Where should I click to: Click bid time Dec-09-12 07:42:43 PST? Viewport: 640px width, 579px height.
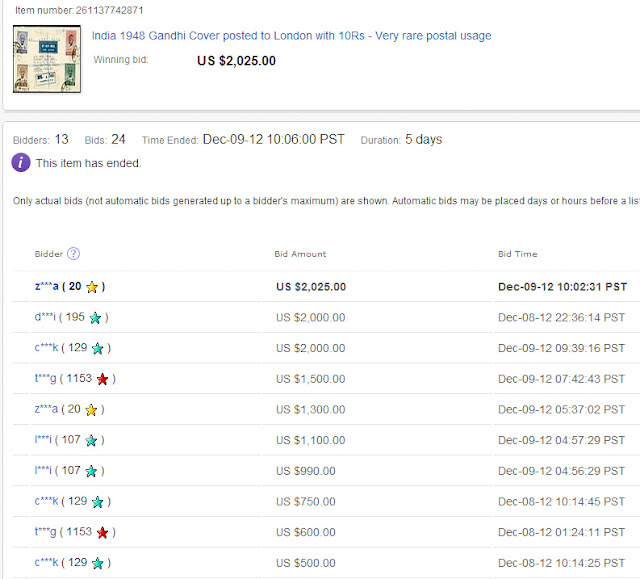coord(561,379)
